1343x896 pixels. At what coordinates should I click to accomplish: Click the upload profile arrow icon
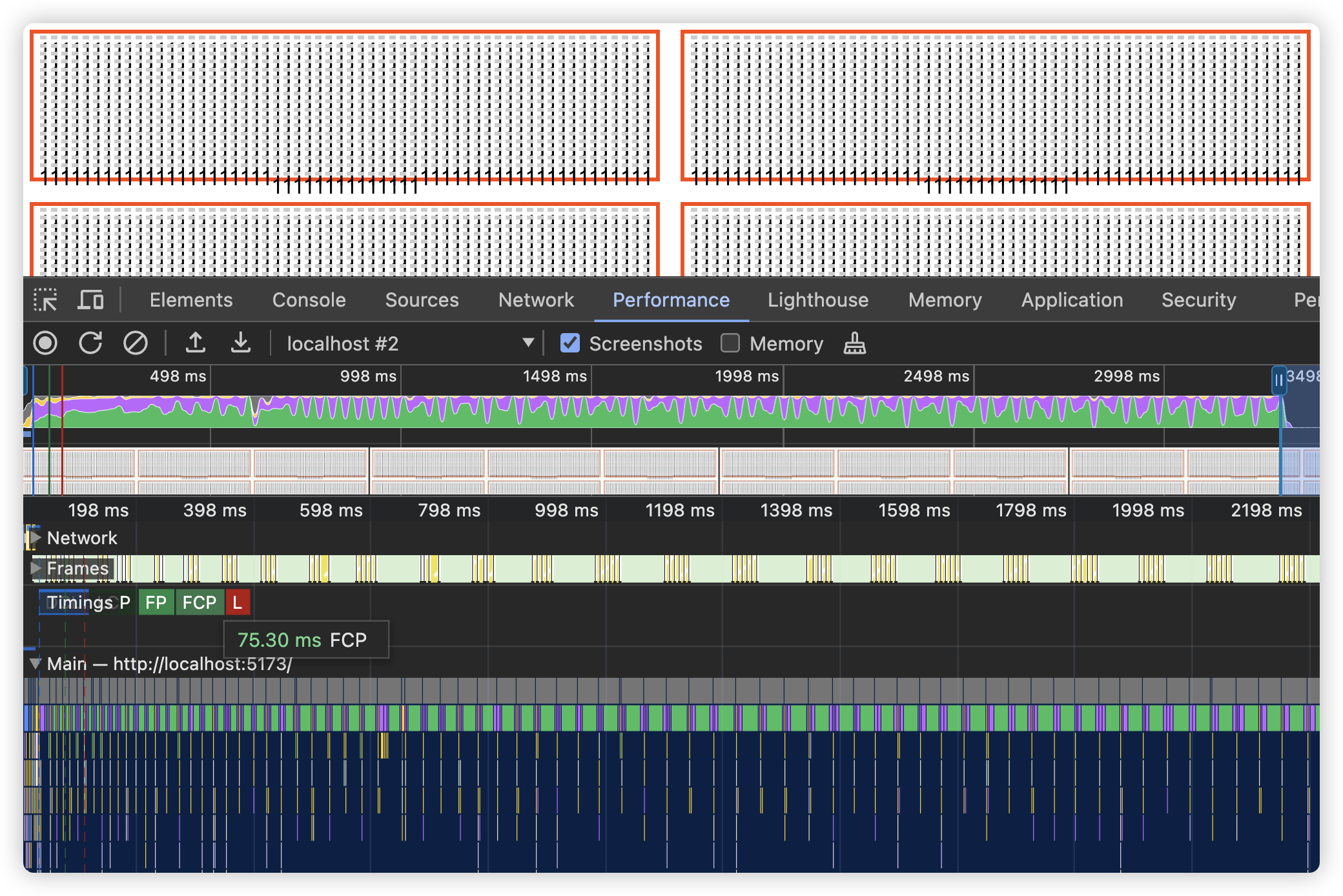click(196, 343)
